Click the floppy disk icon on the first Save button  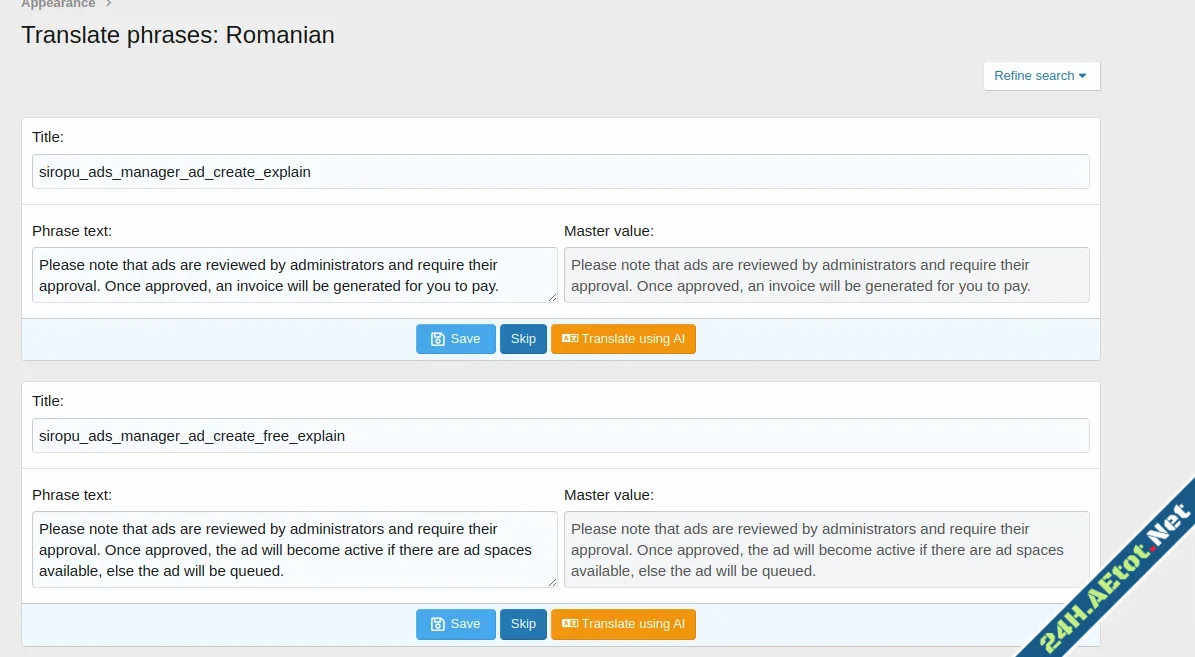click(437, 339)
